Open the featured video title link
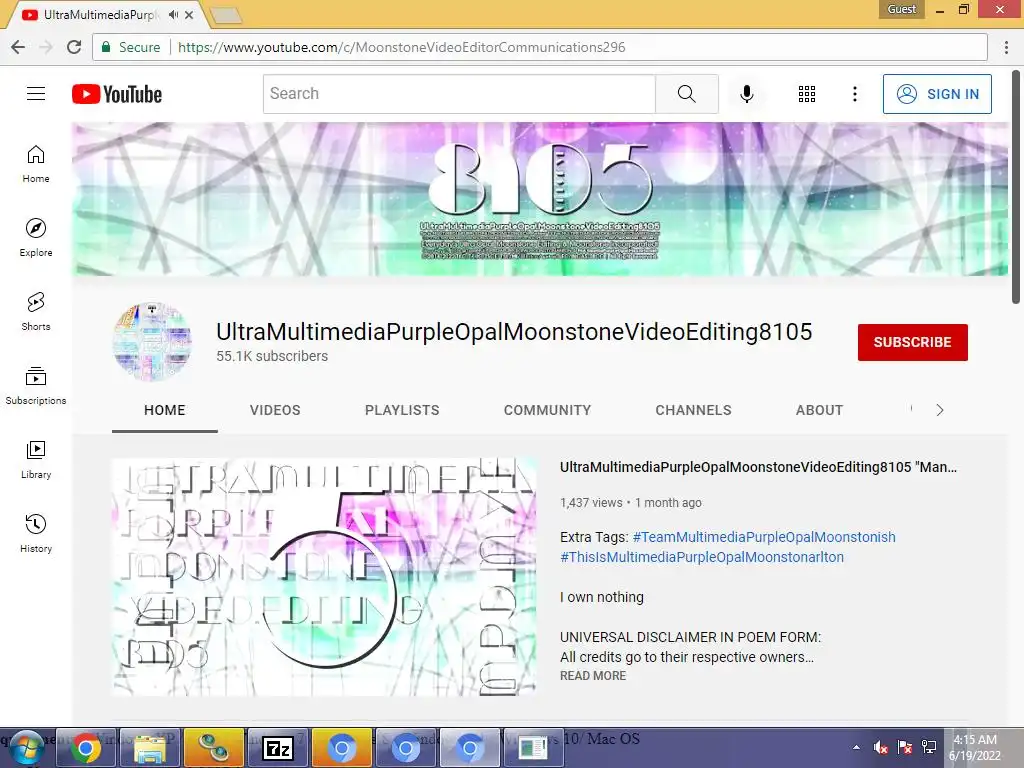 click(758, 467)
